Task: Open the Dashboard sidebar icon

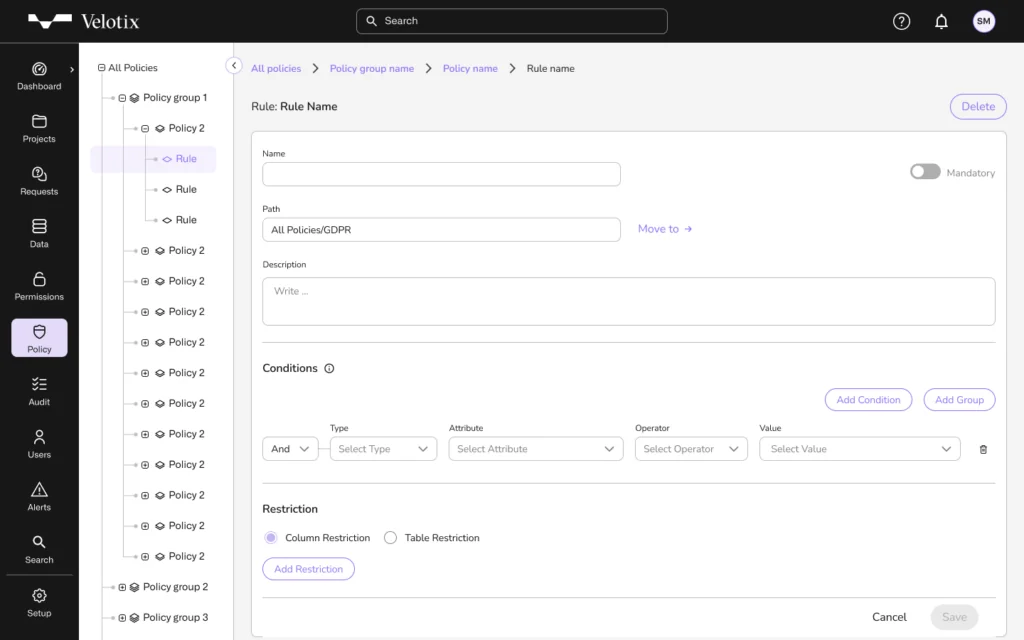Action: click(39, 69)
